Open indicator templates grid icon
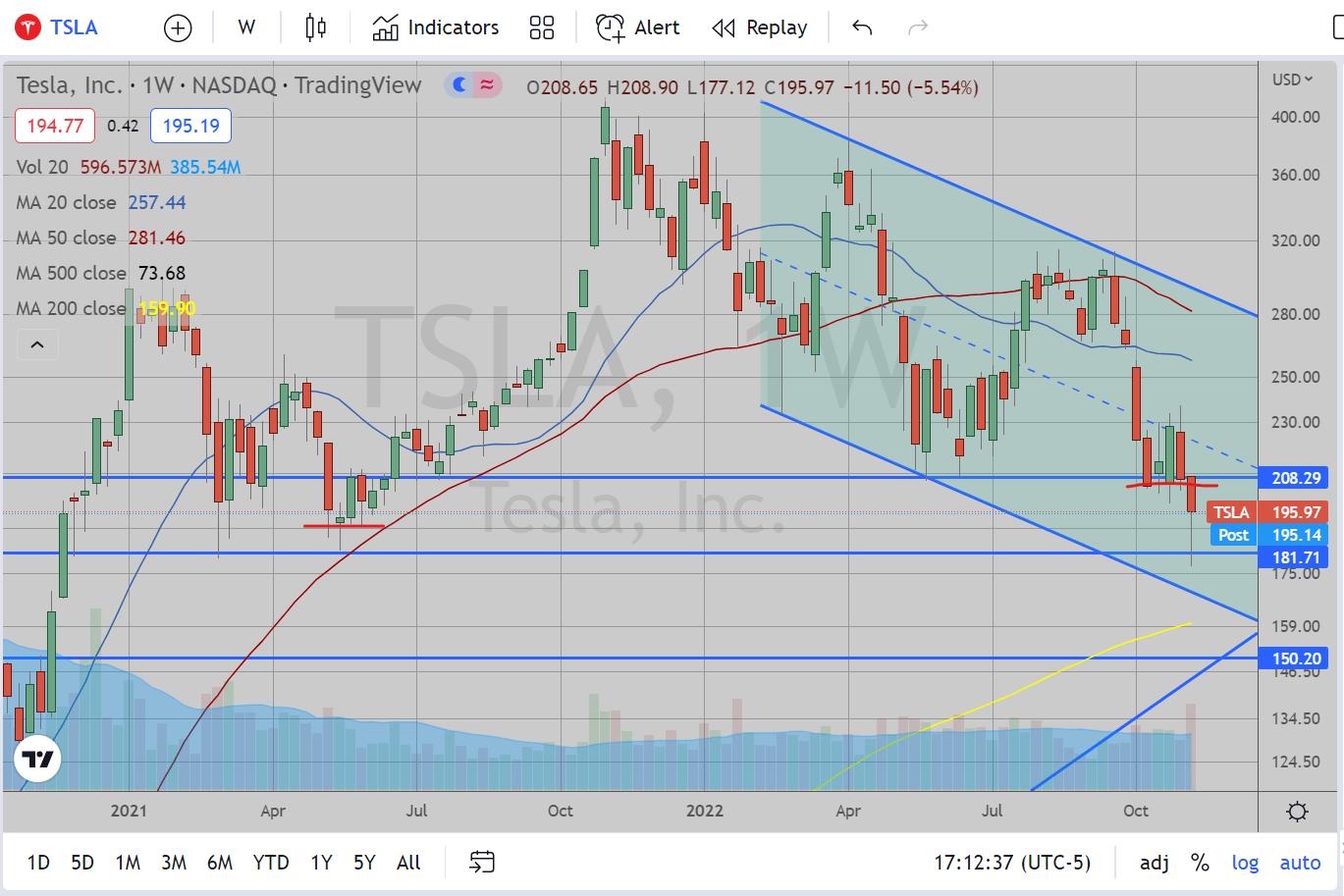Viewport: 1344px width, 896px height. (542, 27)
